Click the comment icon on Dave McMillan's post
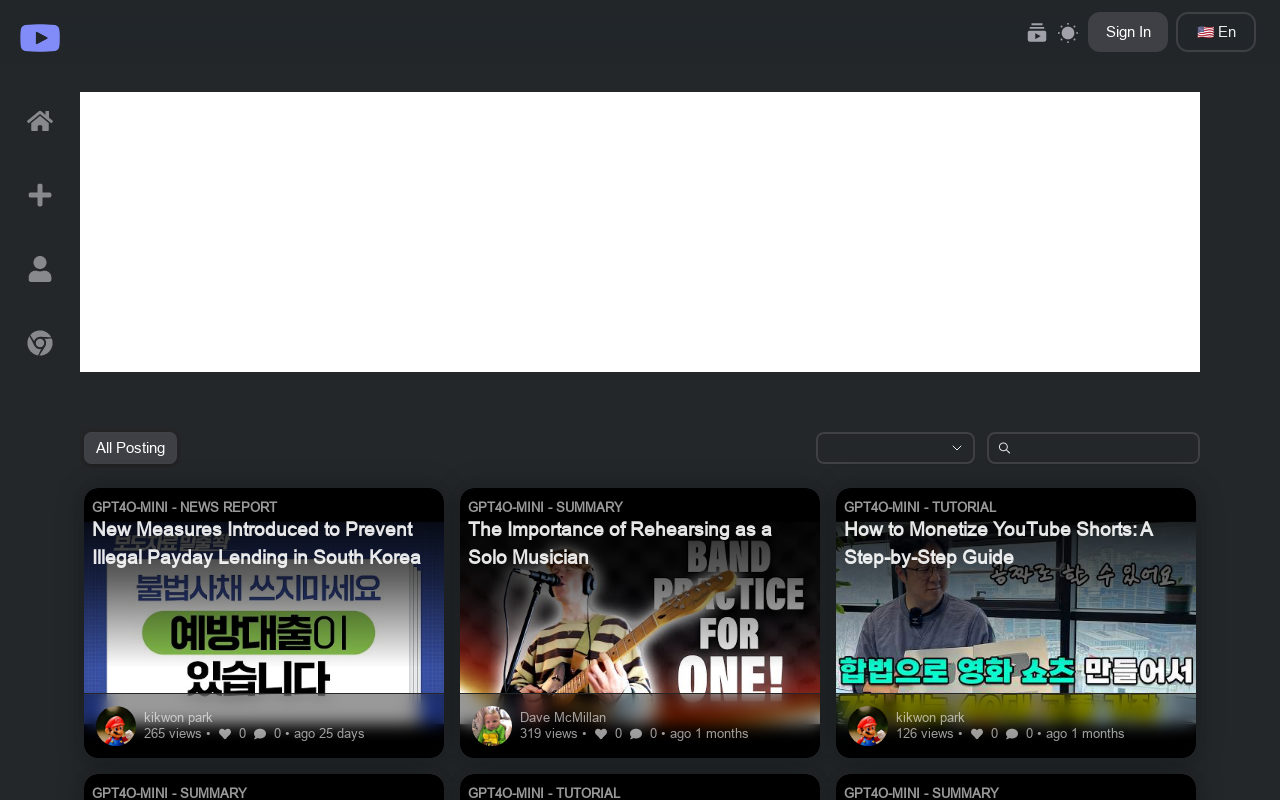 [636, 734]
